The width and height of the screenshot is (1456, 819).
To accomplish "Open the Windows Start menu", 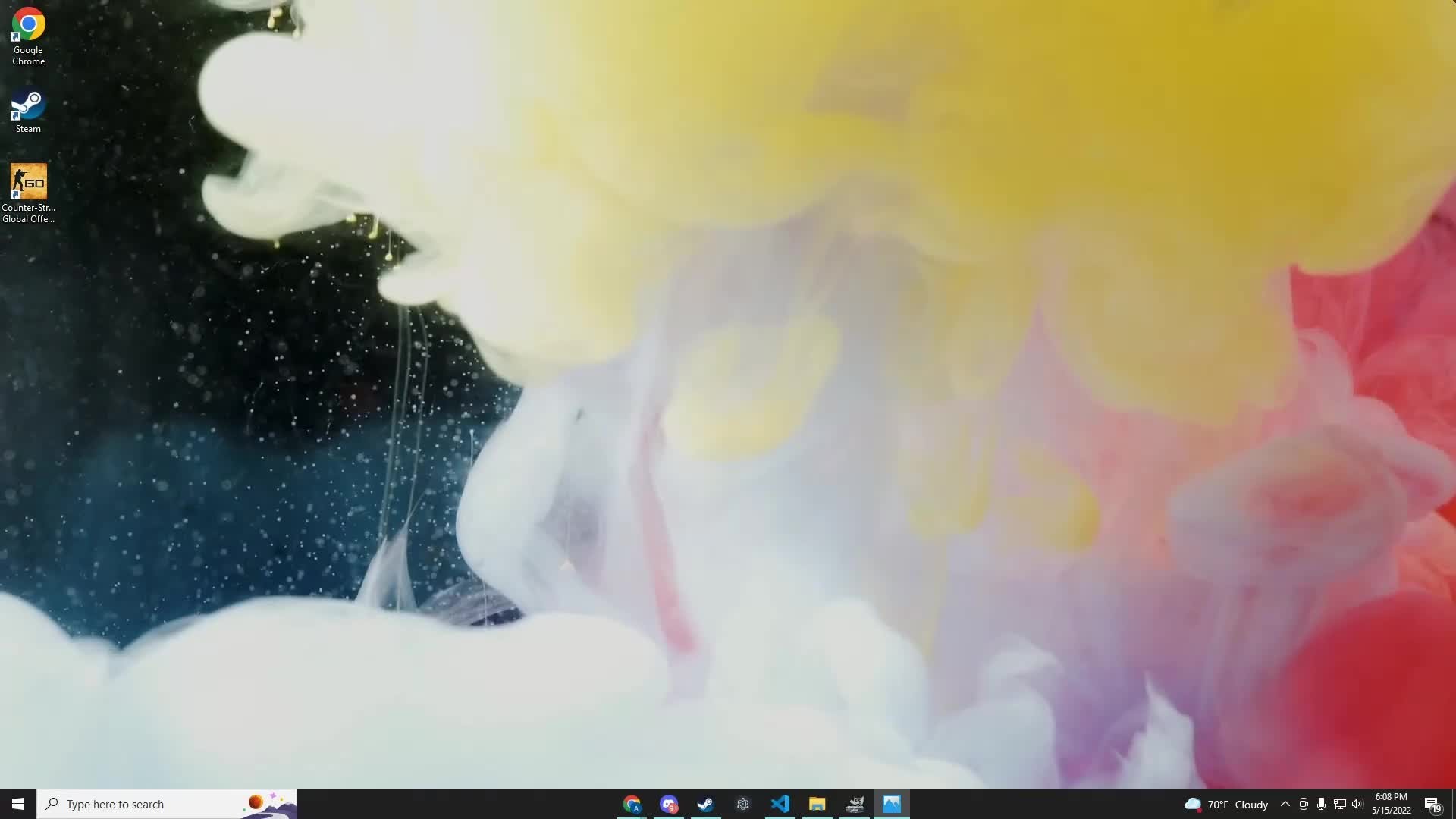I will [18, 804].
